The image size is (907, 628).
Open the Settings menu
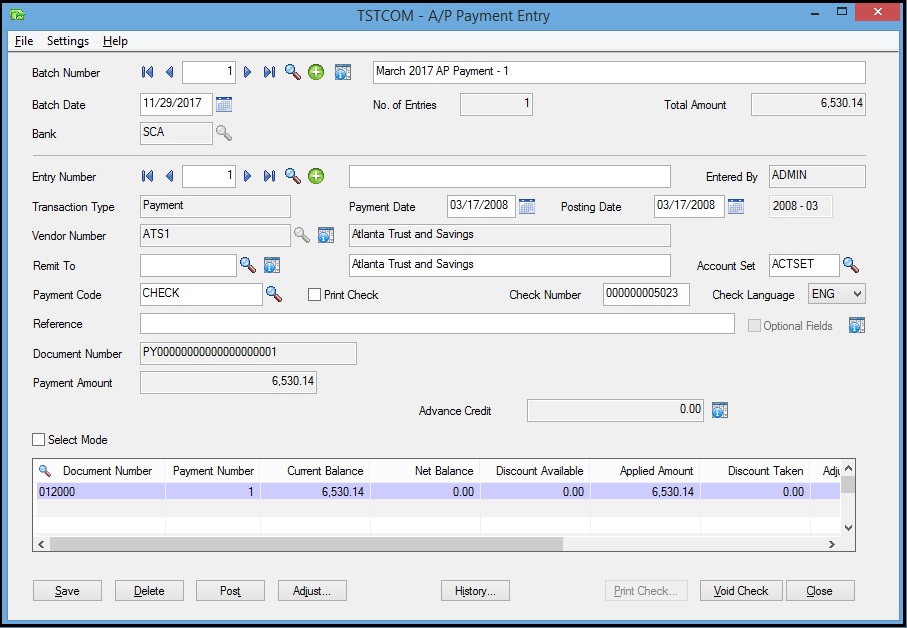68,41
